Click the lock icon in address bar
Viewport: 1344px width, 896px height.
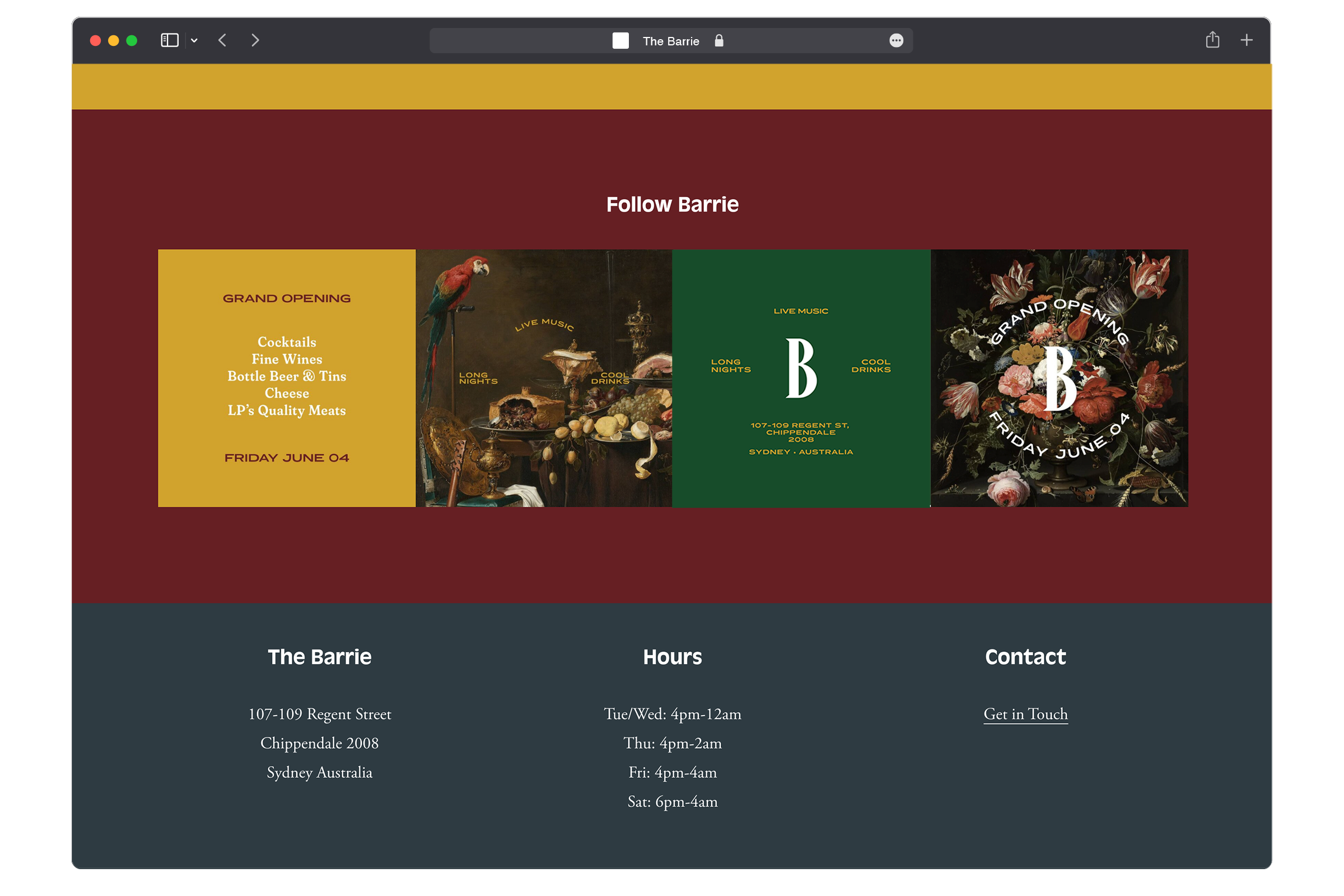tap(720, 40)
